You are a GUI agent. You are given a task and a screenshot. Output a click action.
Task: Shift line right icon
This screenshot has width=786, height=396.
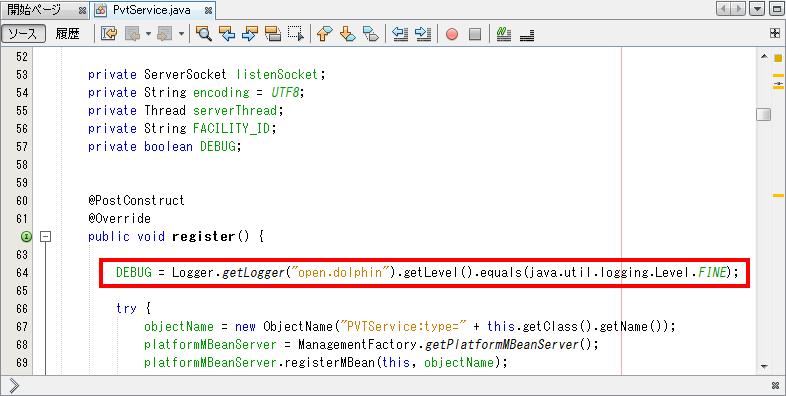pyautogui.click(x=423, y=34)
